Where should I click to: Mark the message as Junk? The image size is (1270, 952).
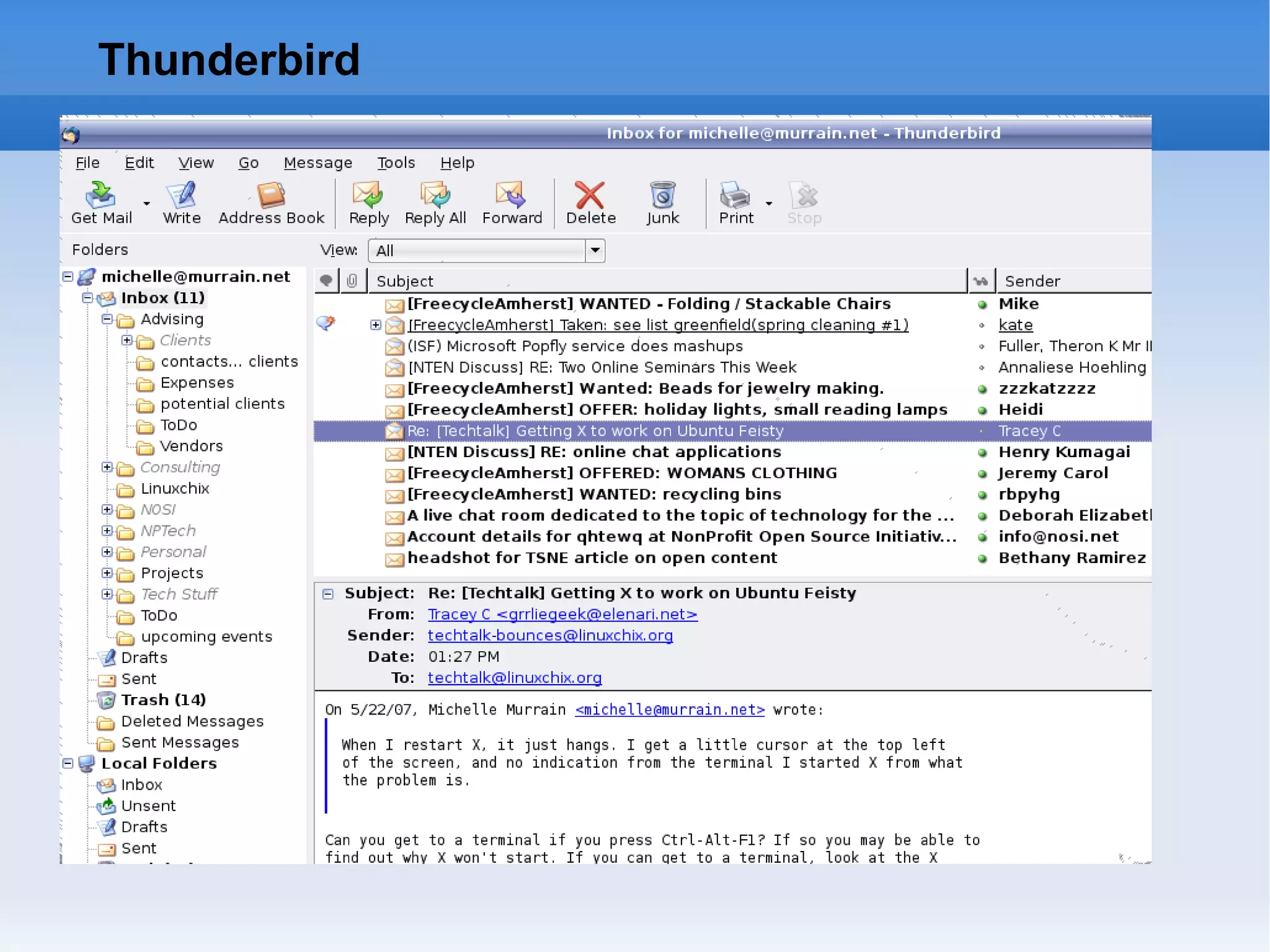click(x=662, y=196)
